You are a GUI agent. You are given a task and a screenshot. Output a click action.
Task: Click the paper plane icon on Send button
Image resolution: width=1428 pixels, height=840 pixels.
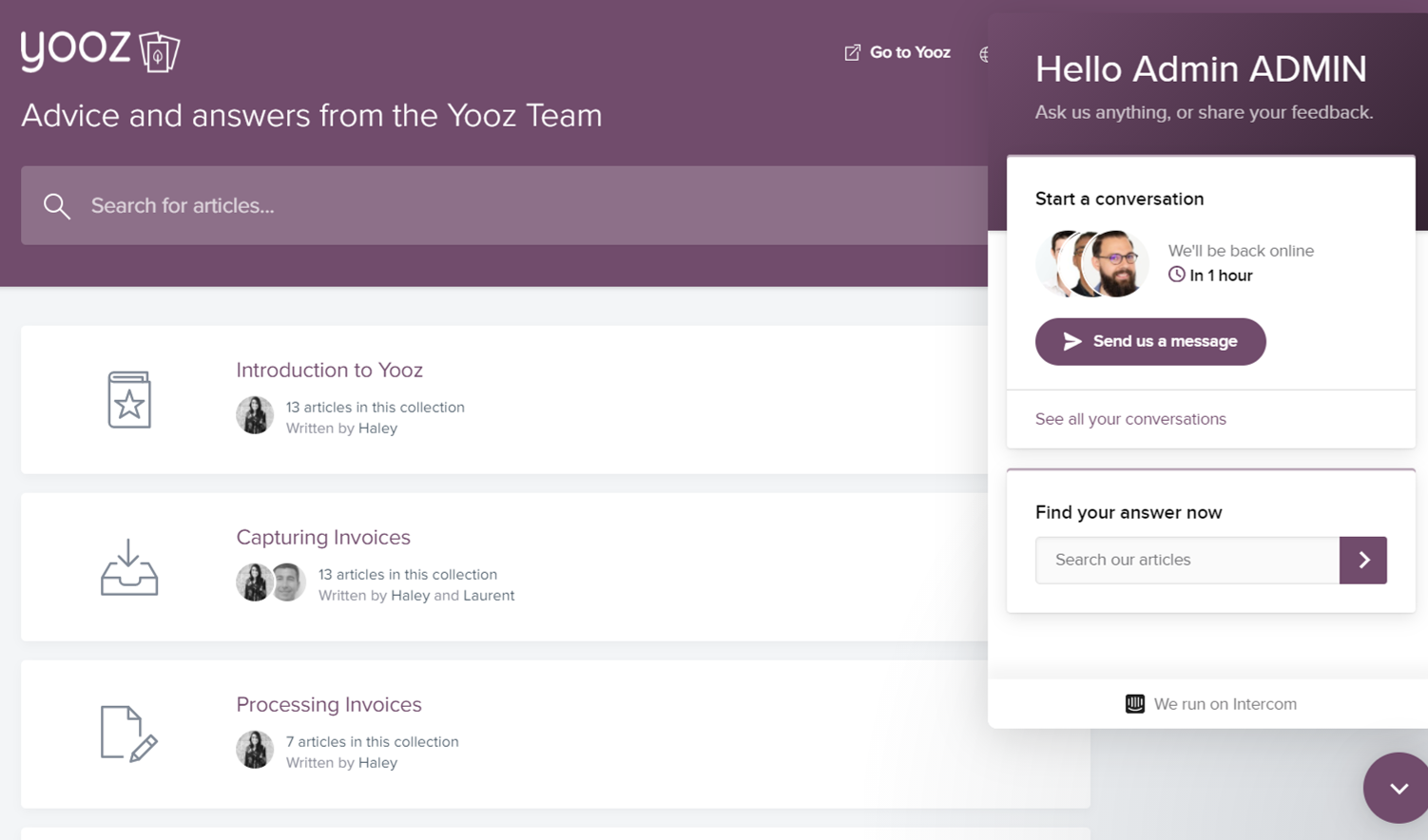1072,341
